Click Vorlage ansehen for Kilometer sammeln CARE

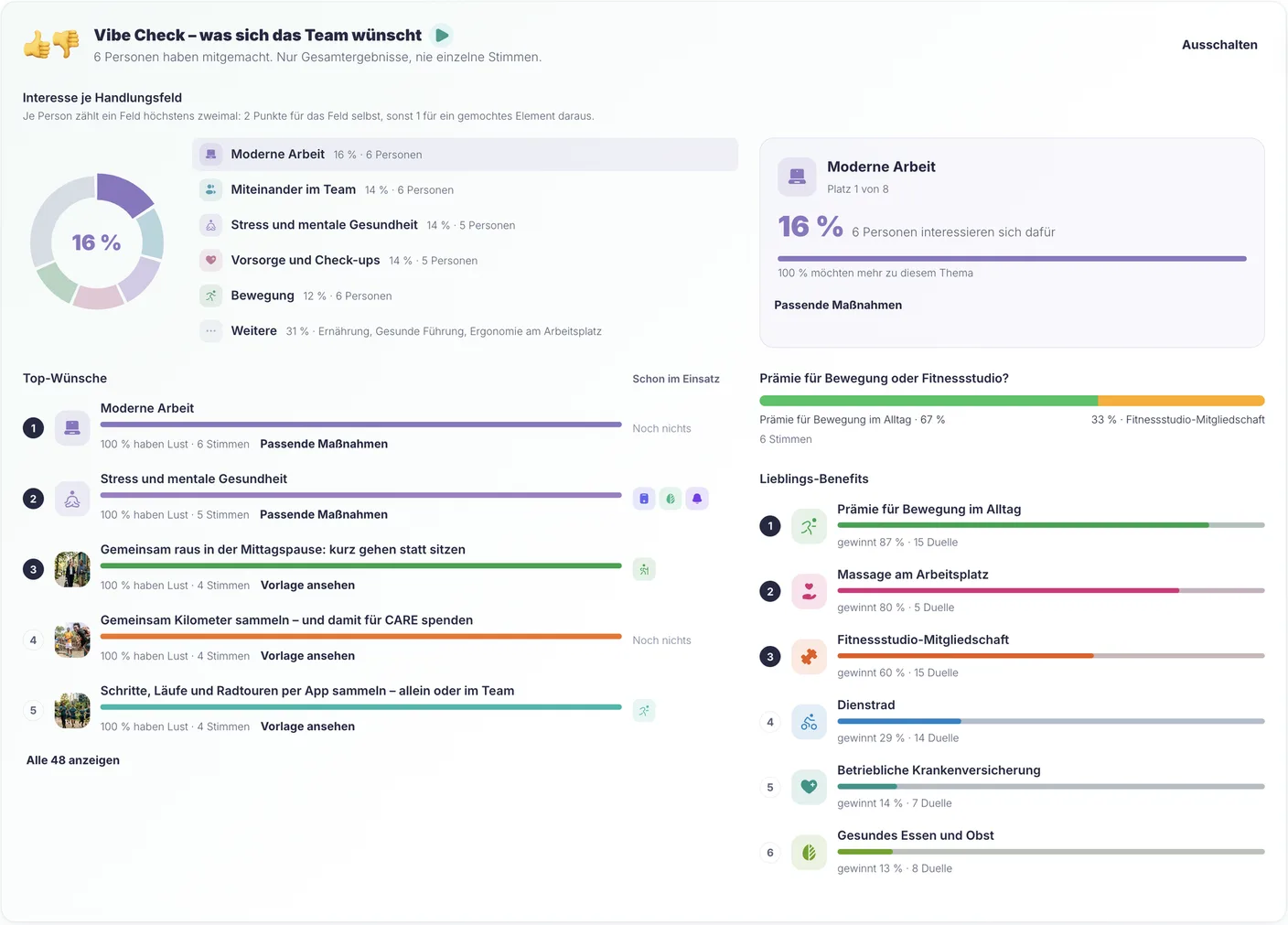[307, 656]
